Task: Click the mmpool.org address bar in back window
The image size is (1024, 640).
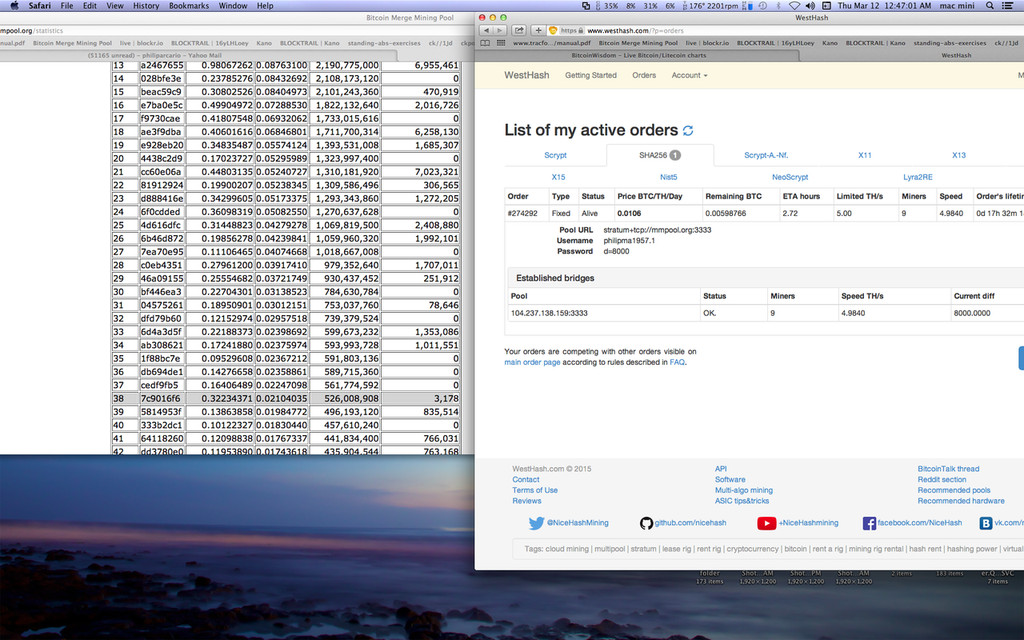Action: tap(235, 30)
